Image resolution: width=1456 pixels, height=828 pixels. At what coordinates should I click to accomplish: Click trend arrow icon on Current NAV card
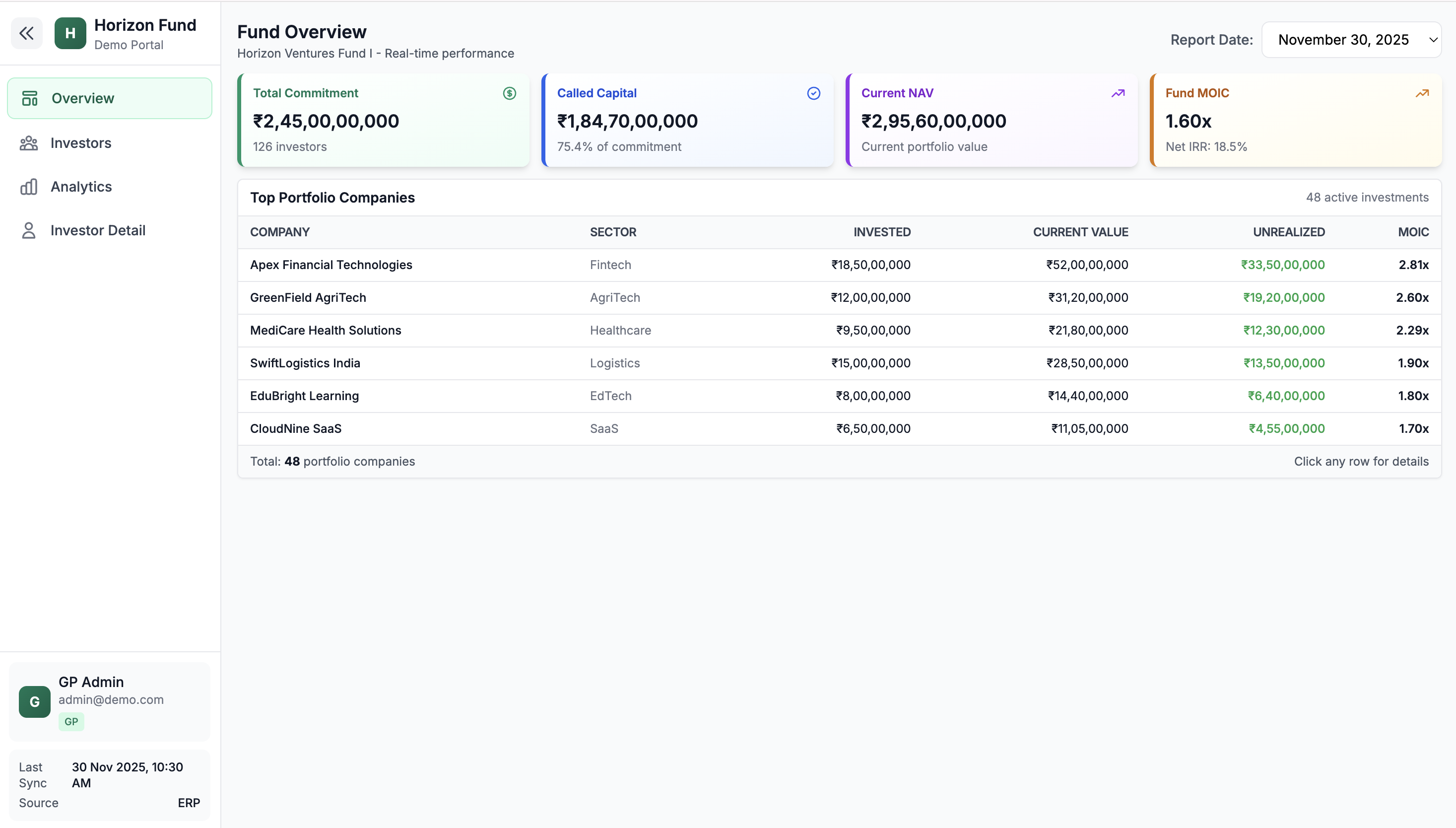pyautogui.click(x=1118, y=93)
